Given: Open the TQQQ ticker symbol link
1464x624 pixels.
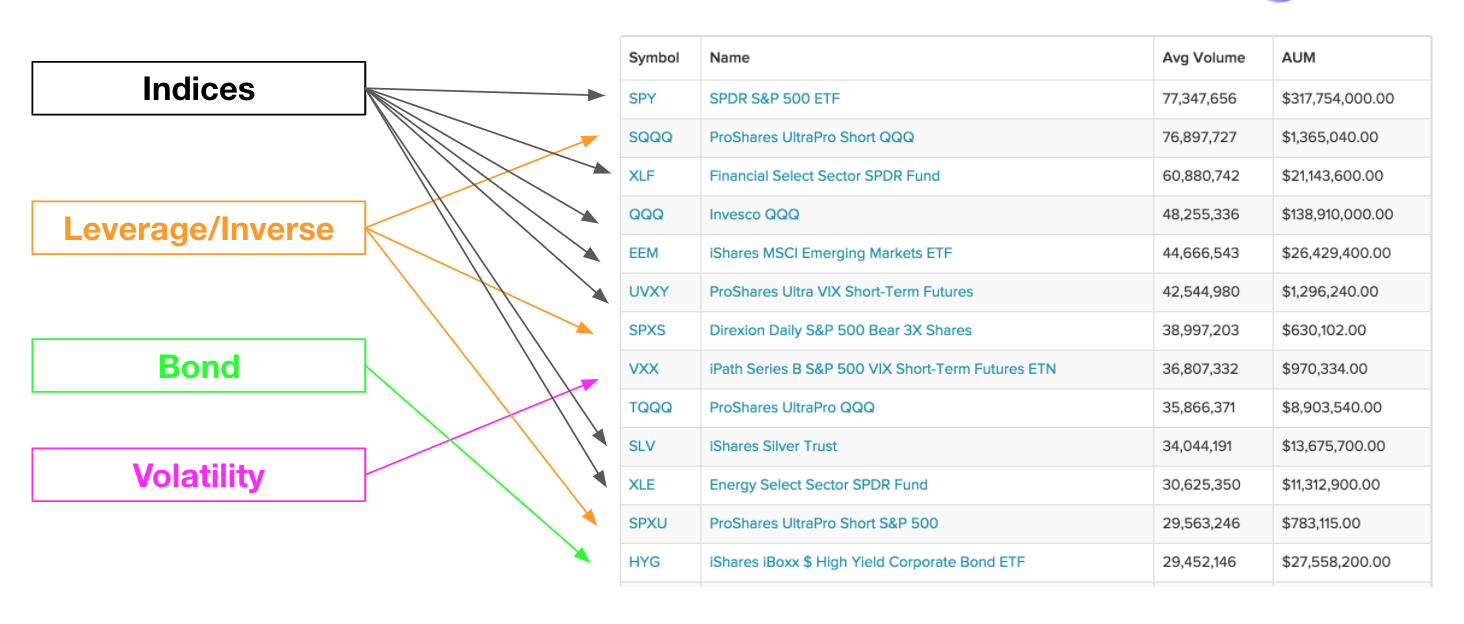Looking at the screenshot, I should pyautogui.click(x=651, y=408).
